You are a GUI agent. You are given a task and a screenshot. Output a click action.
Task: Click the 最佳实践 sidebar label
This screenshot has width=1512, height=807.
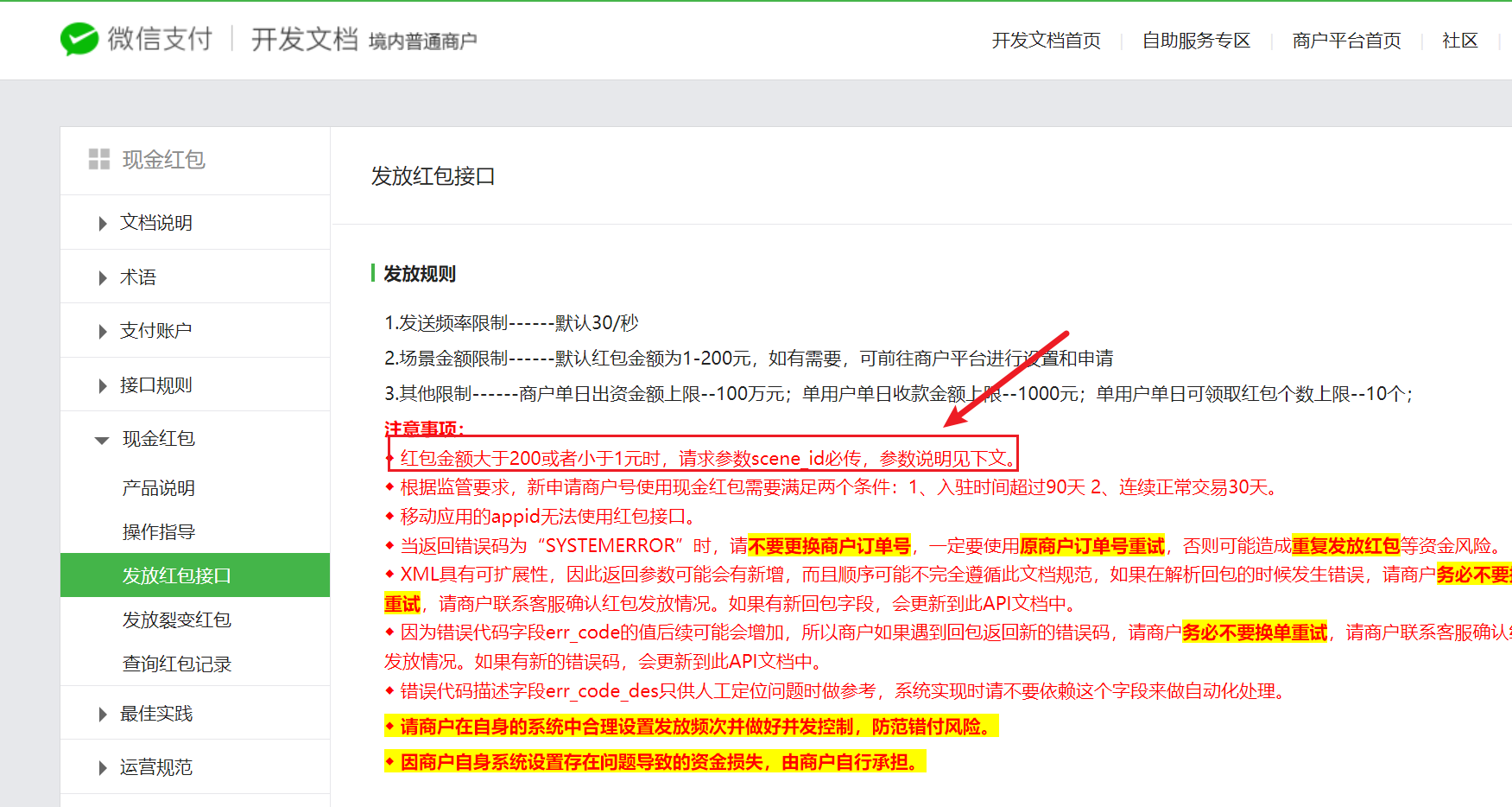pyautogui.click(x=156, y=714)
